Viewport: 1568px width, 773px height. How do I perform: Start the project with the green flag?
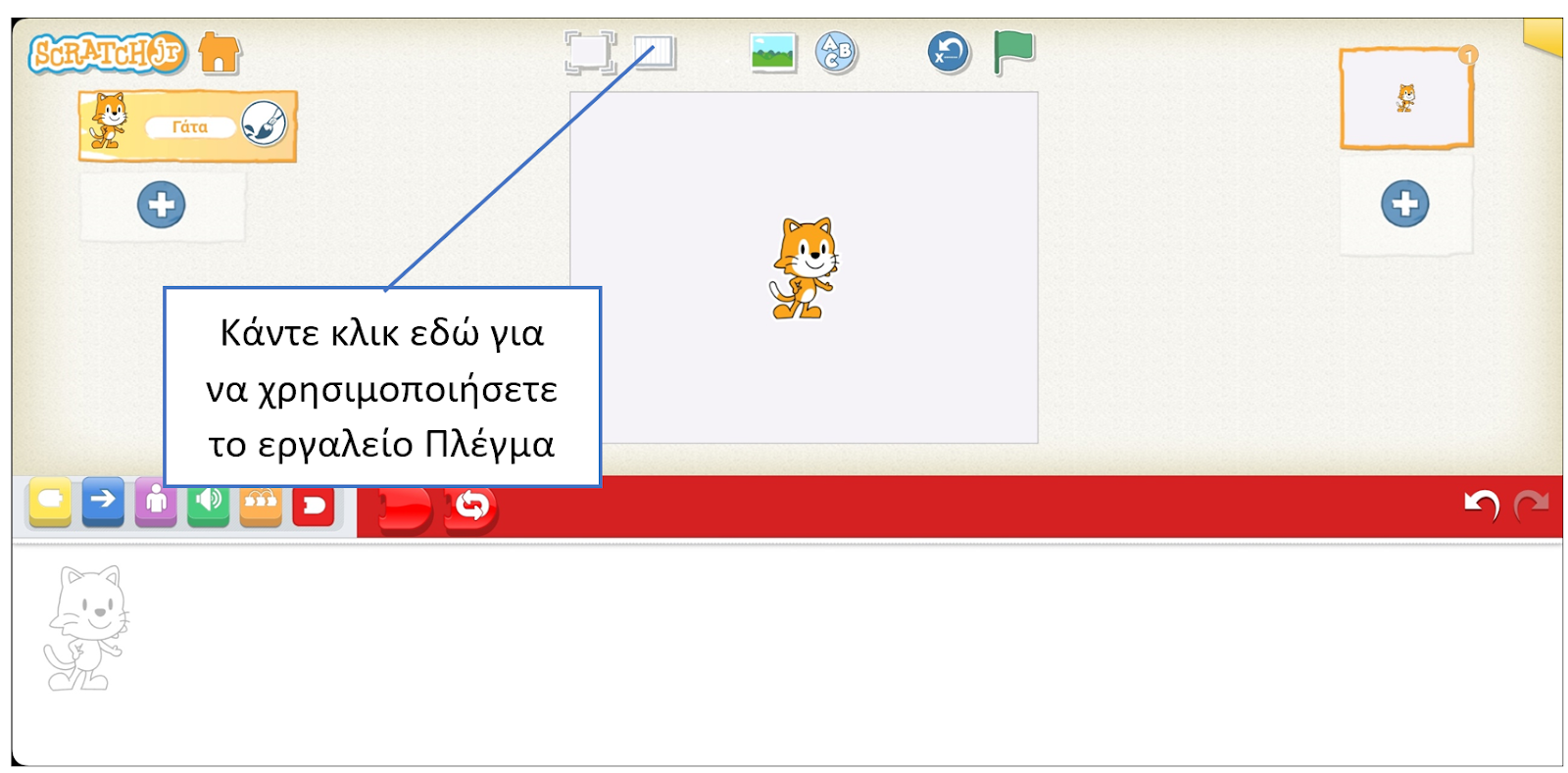(x=1014, y=51)
